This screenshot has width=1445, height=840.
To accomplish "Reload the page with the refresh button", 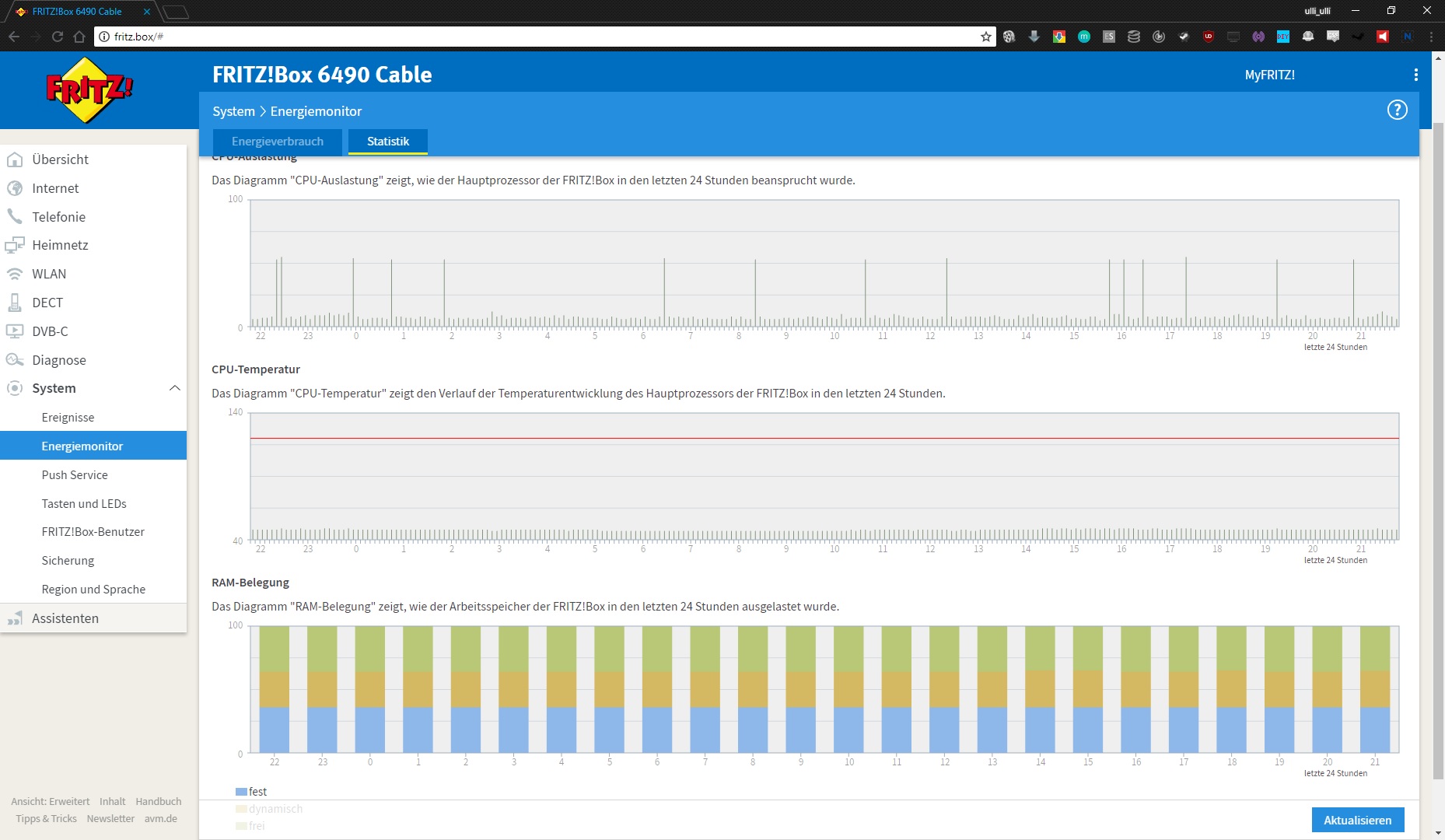I will (x=57, y=37).
